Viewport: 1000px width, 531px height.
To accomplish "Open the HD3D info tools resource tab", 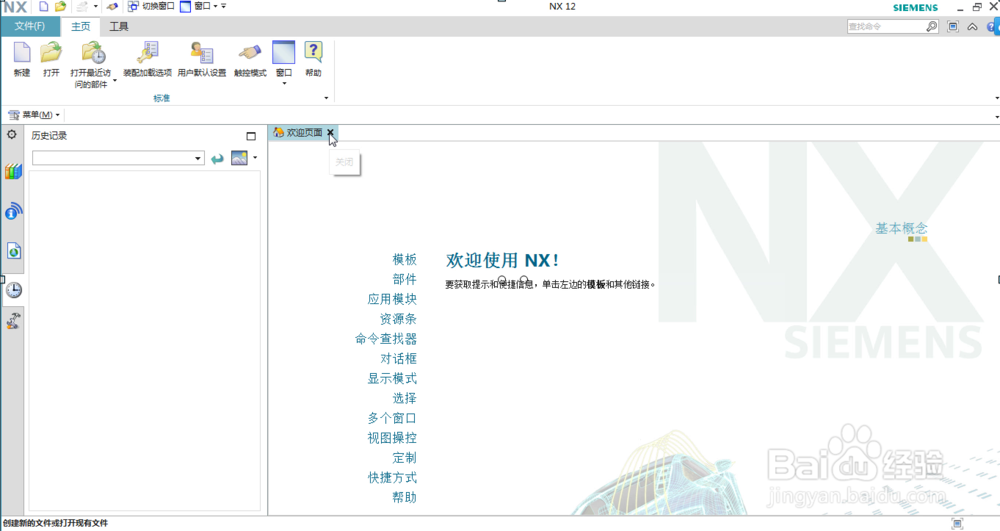I will (13, 211).
